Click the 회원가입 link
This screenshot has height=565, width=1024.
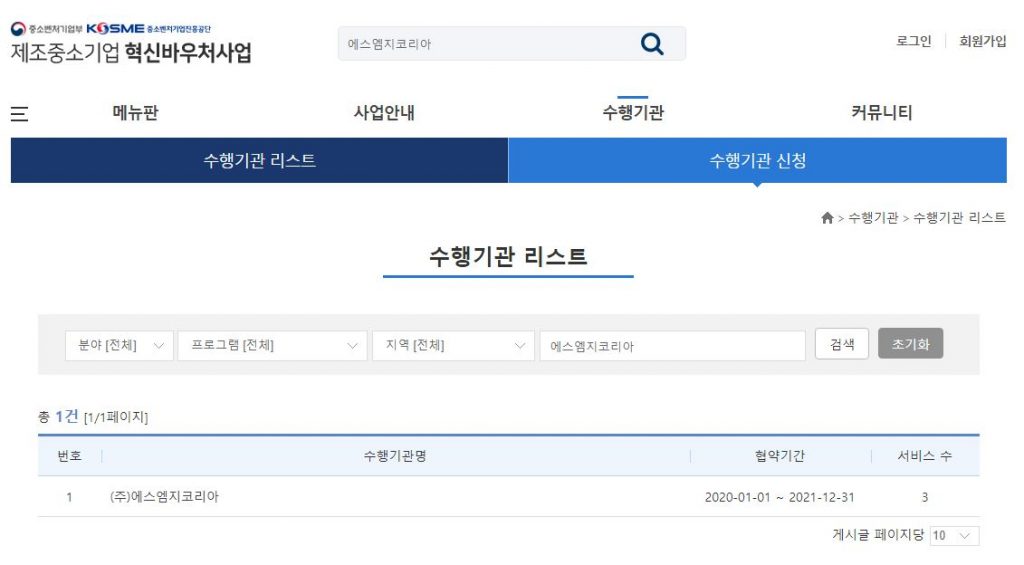[x=982, y=41]
